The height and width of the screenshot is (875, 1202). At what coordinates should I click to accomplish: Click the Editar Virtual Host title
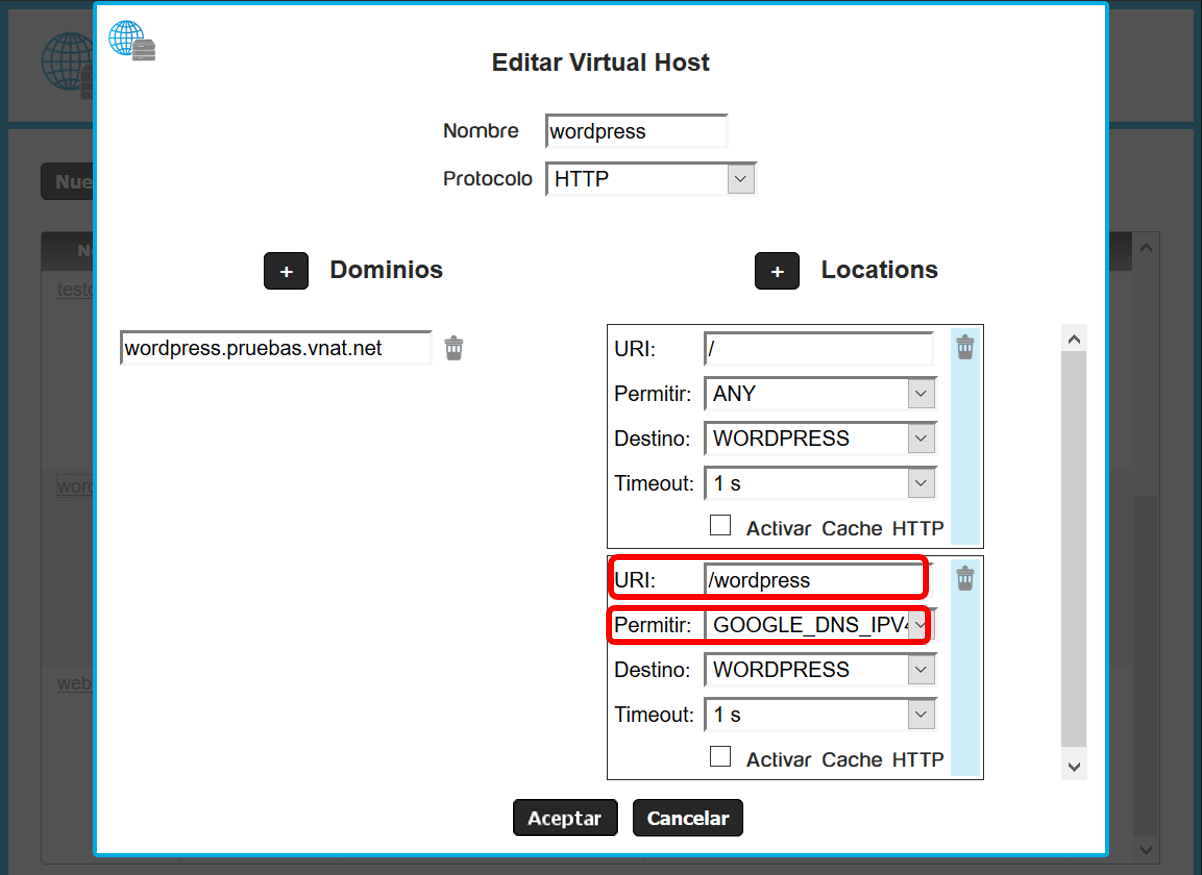(x=601, y=62)
